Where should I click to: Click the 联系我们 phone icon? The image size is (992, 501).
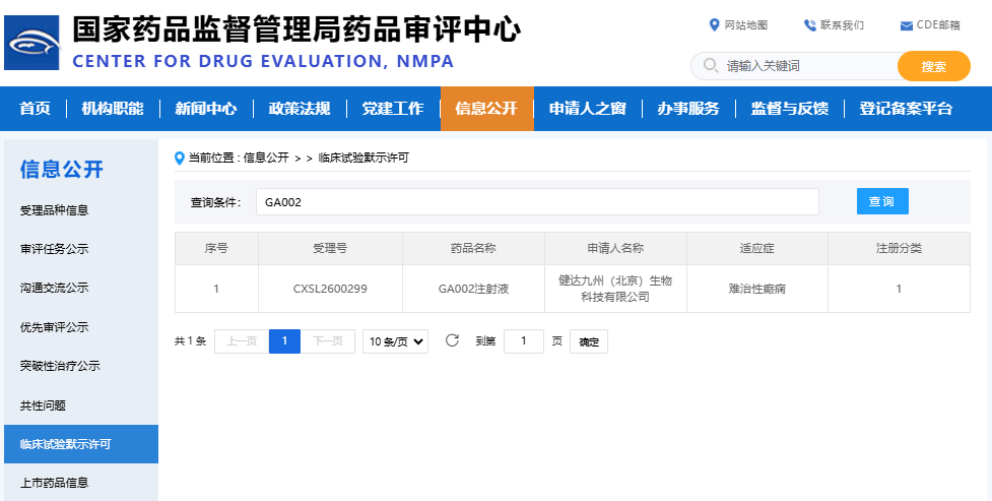810,25
